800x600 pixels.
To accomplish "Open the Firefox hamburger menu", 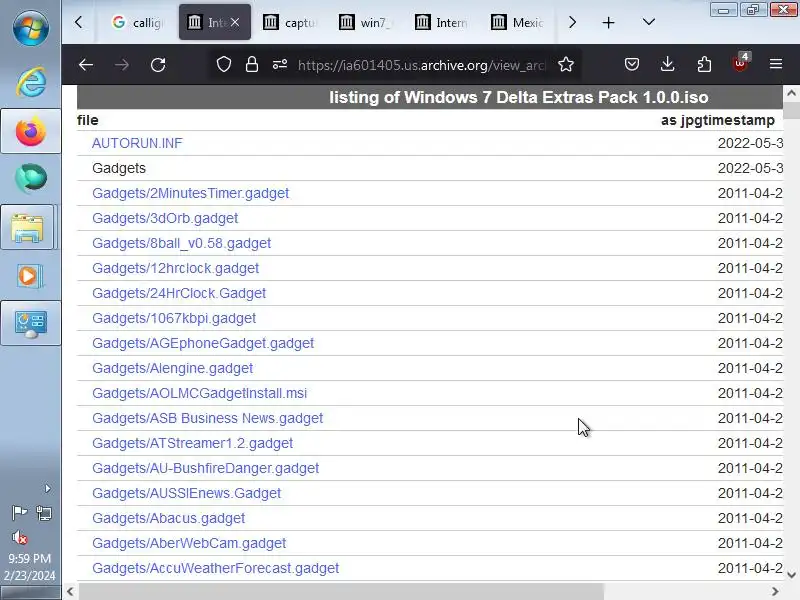I will (x=776, y=64).
